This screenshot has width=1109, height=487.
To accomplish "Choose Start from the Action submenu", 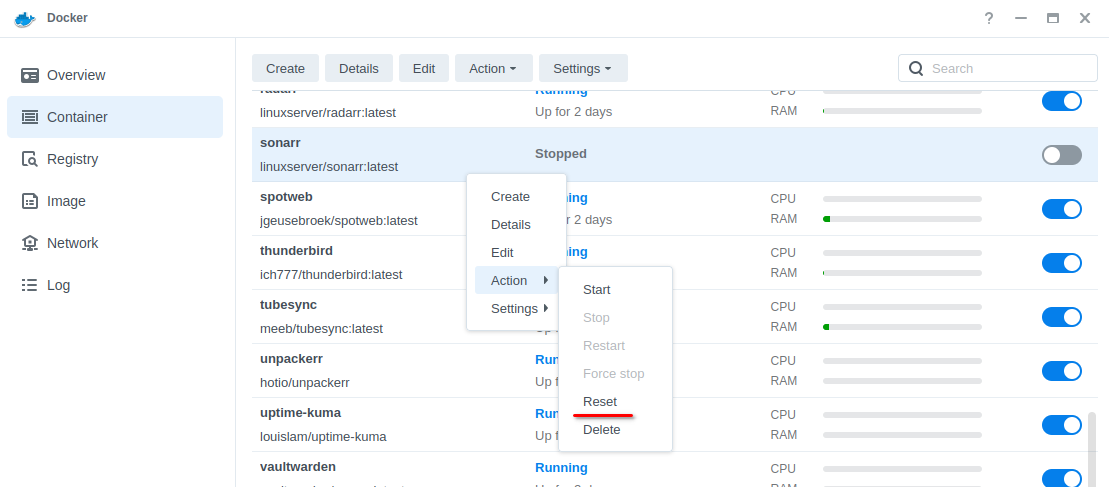I will (596, 290).
